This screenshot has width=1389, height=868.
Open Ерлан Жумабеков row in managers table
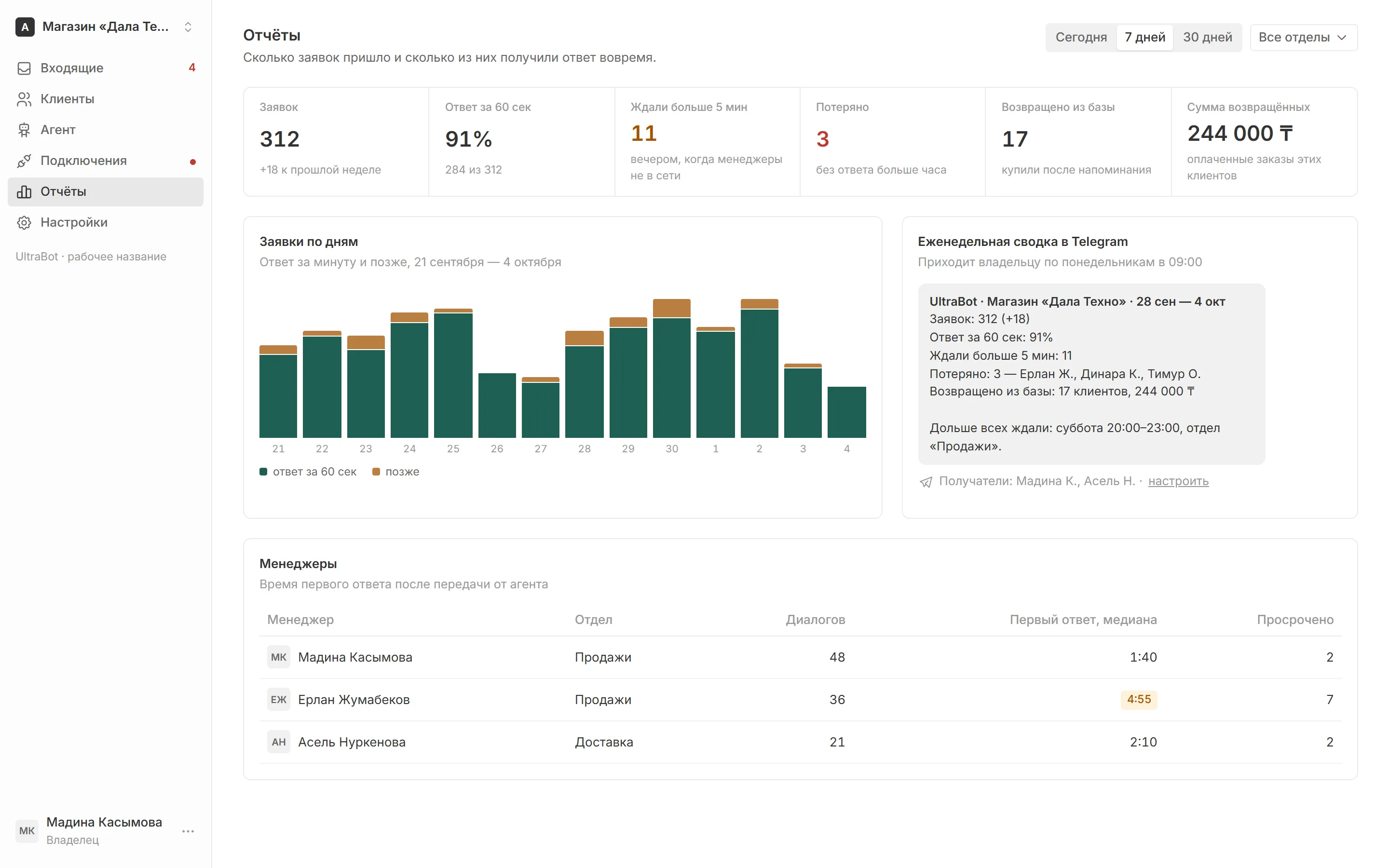tap(800, 700)
